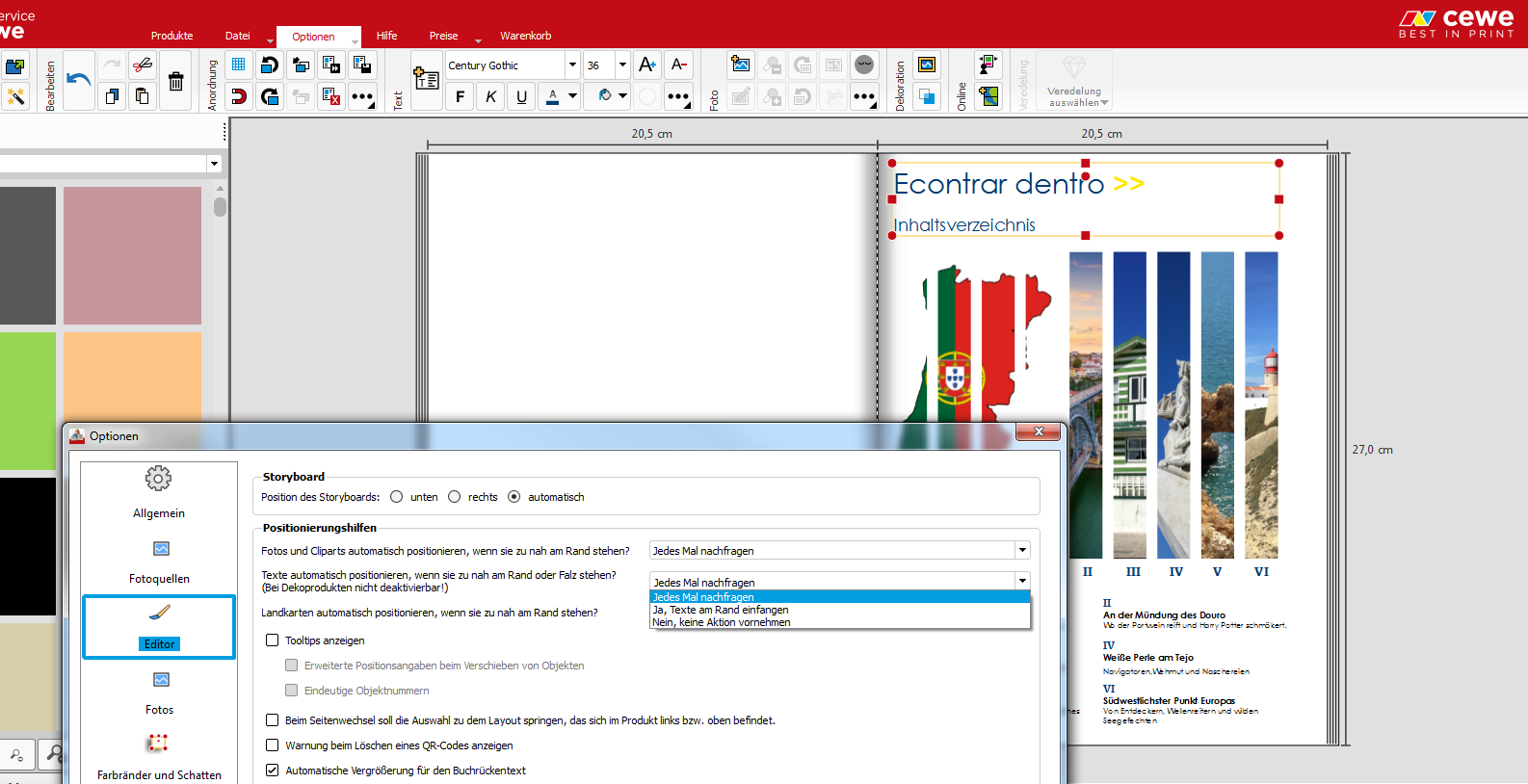
Task: Expand the Fotos und Cliparts positioning dropdown
Action: pyautogui.click(x=1021, y=551)
